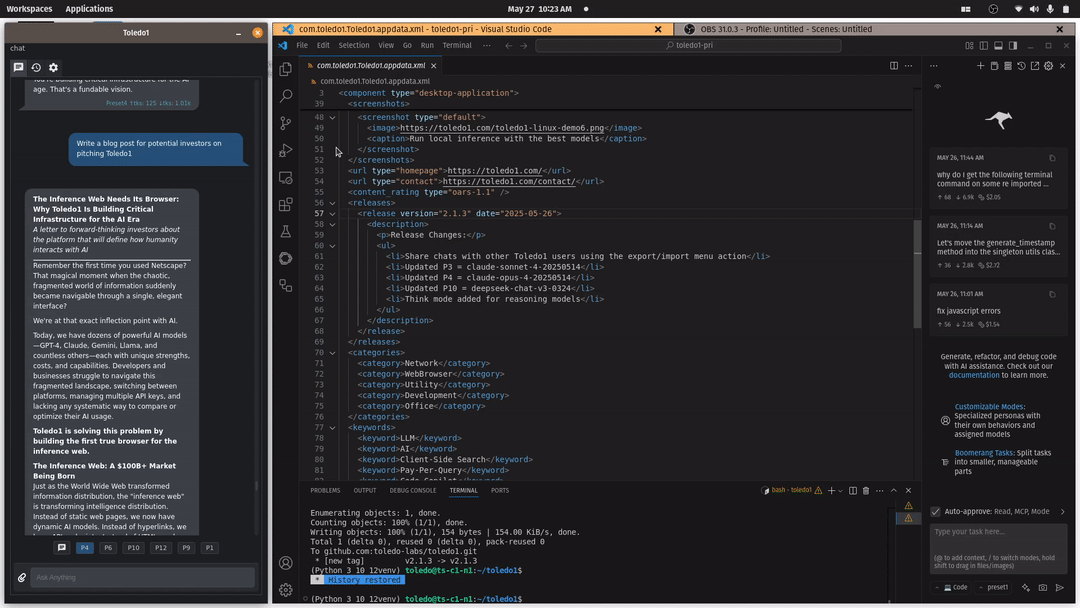This screenshot has height=608, width=1080.
Task: Select the P10 preset in Toledo1
Action: coord(133,548)
